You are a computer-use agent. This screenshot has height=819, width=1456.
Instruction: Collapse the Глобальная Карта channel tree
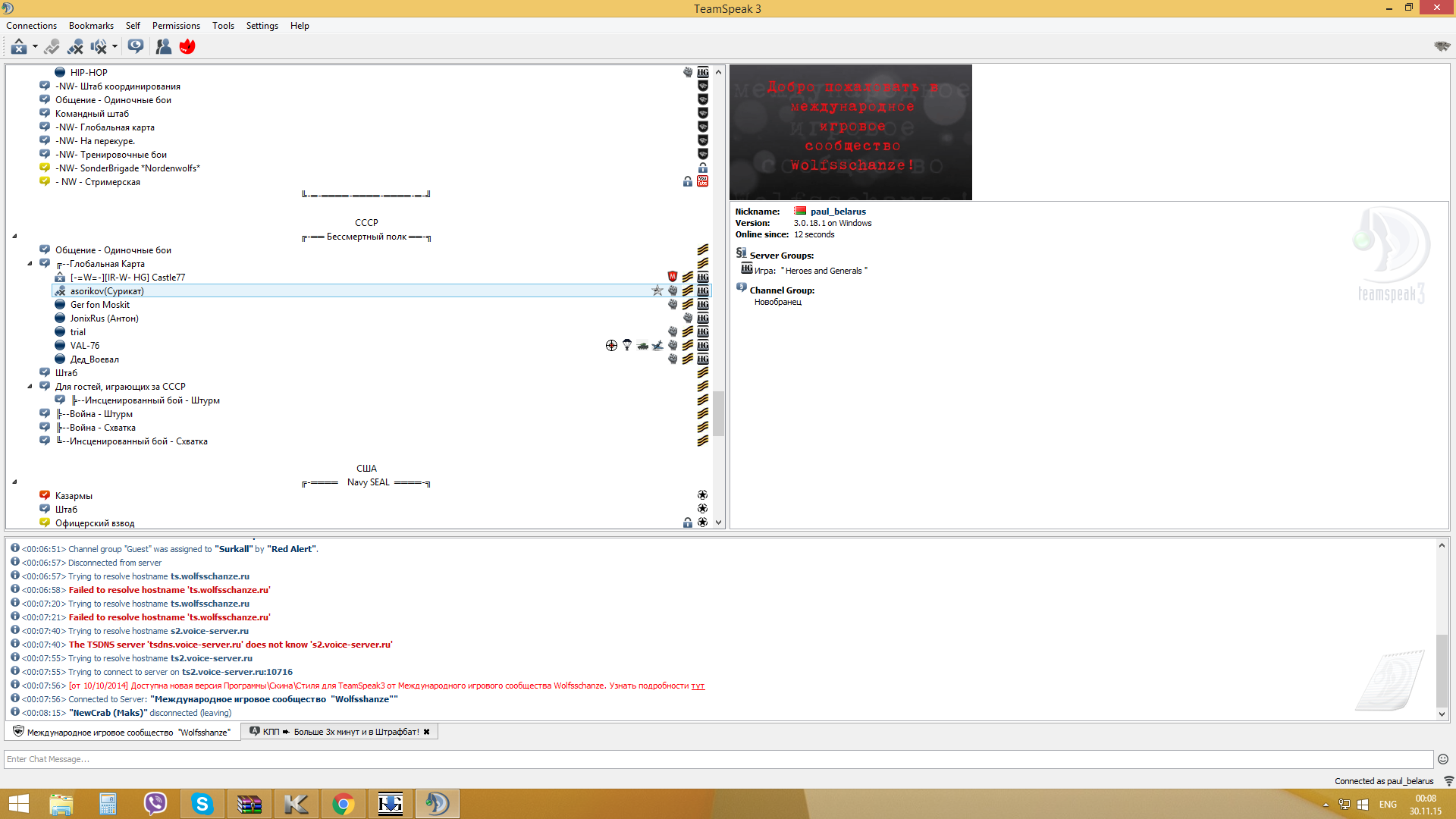coord(30,264)
